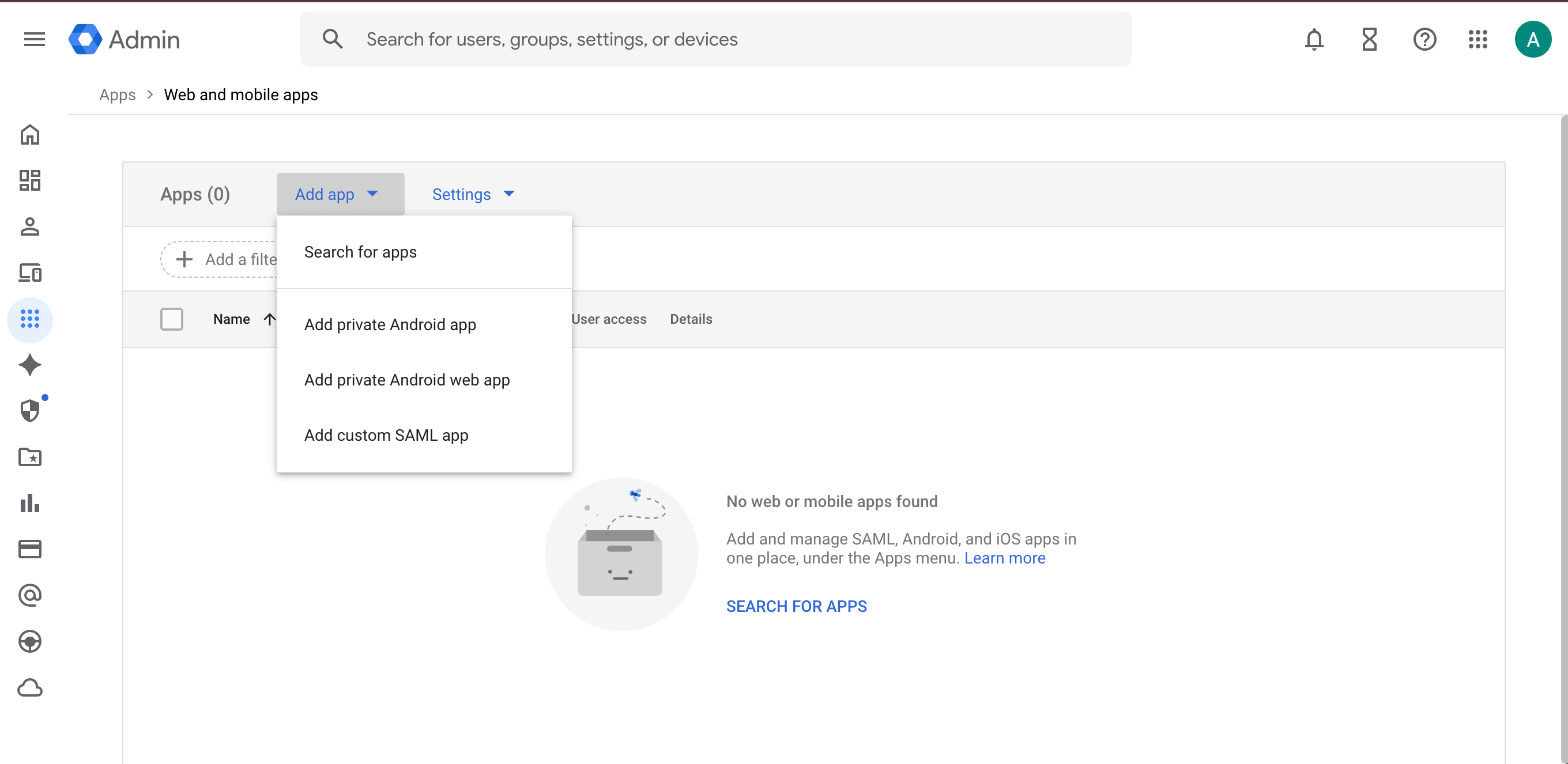Screen dimensions: 1568x764
Task: Open the help question mark icon
Action: tap(1424, 40)
